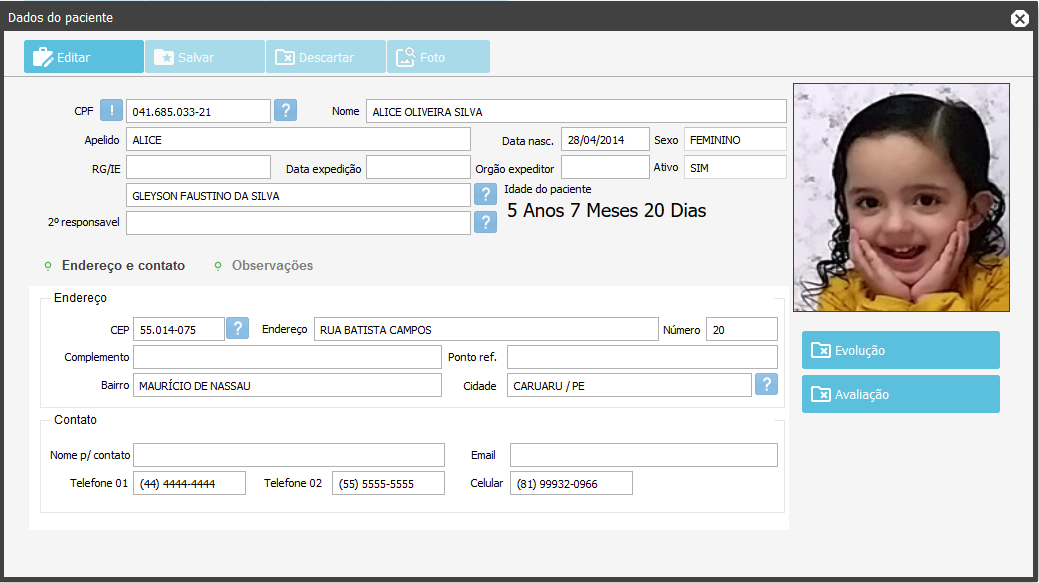Screen dimensions: 1039x583
Task: Click the Editar toolbar button
Action: coord(84,57)
